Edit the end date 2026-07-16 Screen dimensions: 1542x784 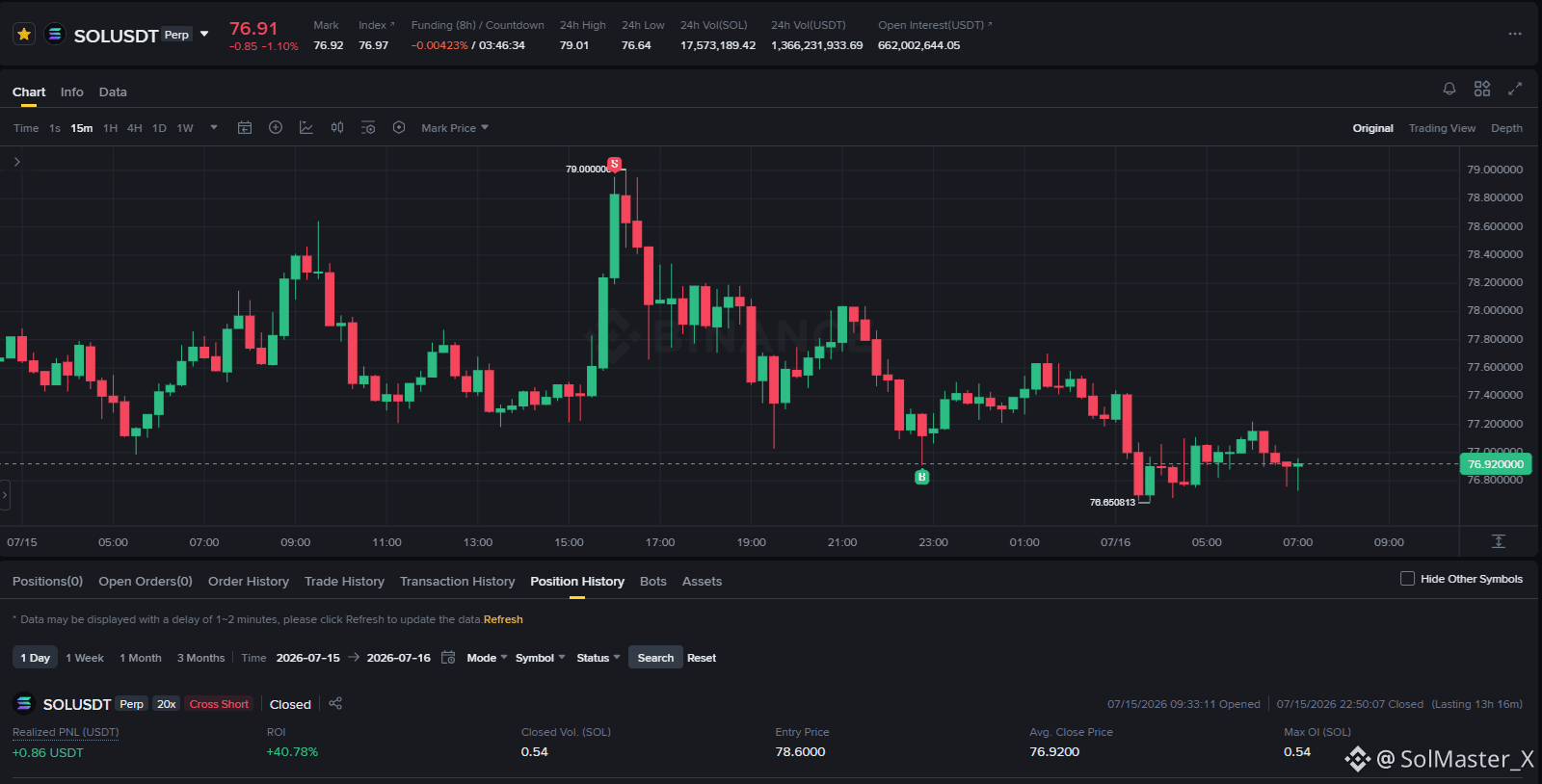tap(399, 658)
